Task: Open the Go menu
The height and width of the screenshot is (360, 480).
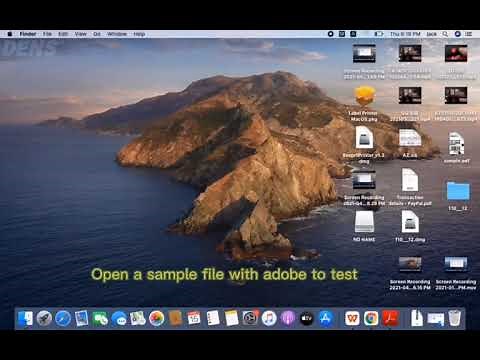Action: point(97,34)
